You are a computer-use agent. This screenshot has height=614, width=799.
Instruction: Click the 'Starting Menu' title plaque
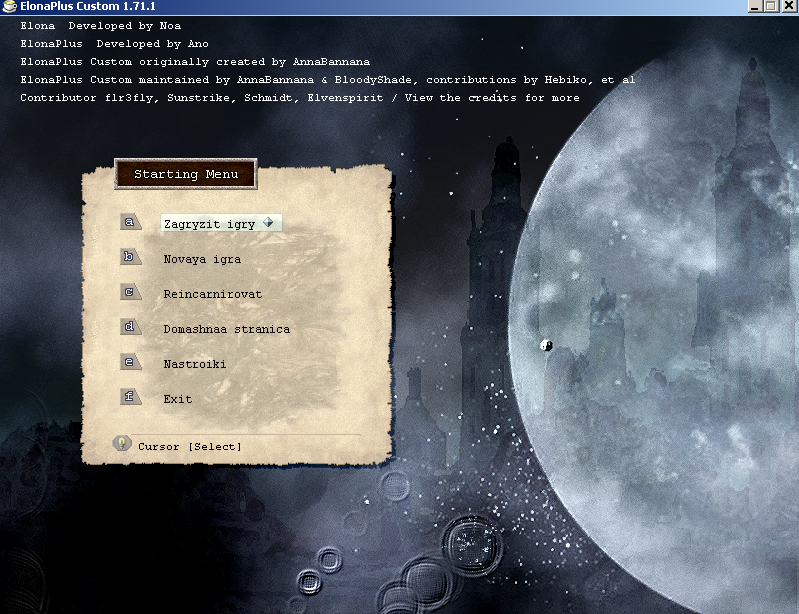tap(186, 174)
